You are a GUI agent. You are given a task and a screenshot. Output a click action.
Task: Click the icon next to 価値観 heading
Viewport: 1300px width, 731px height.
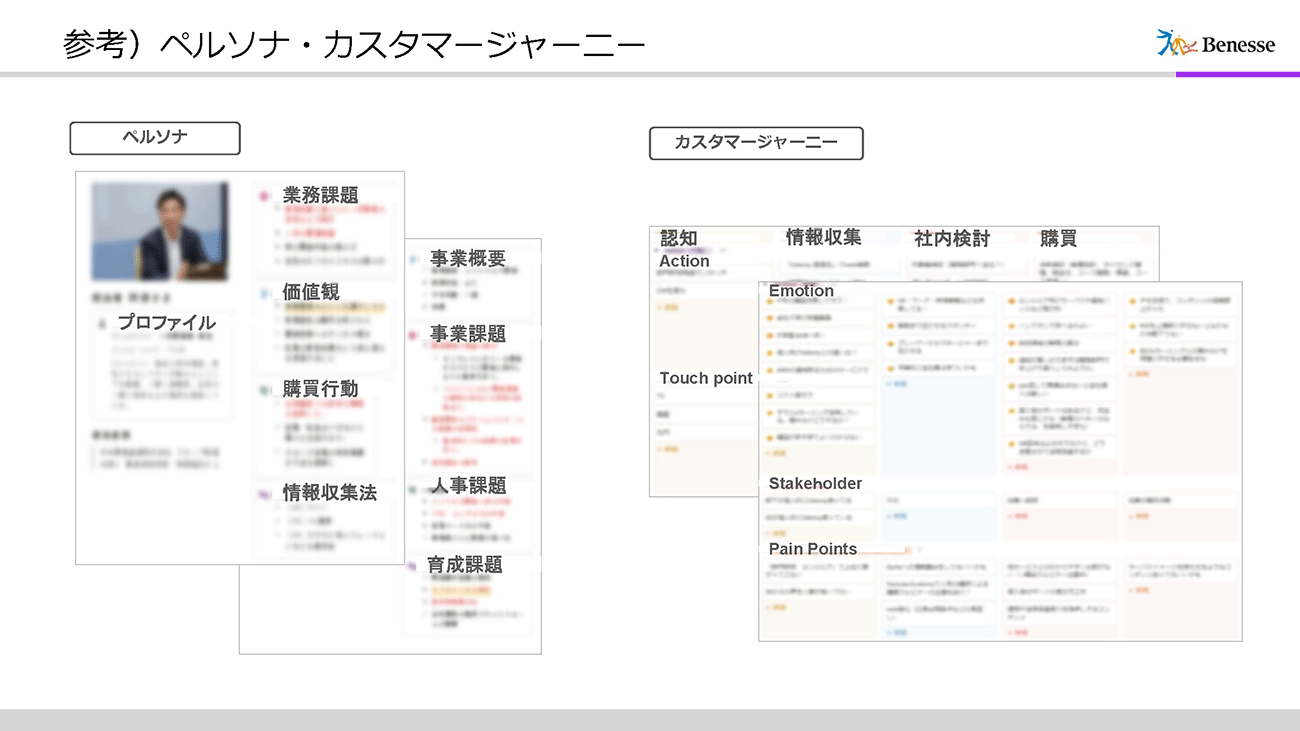pos(264,293)
